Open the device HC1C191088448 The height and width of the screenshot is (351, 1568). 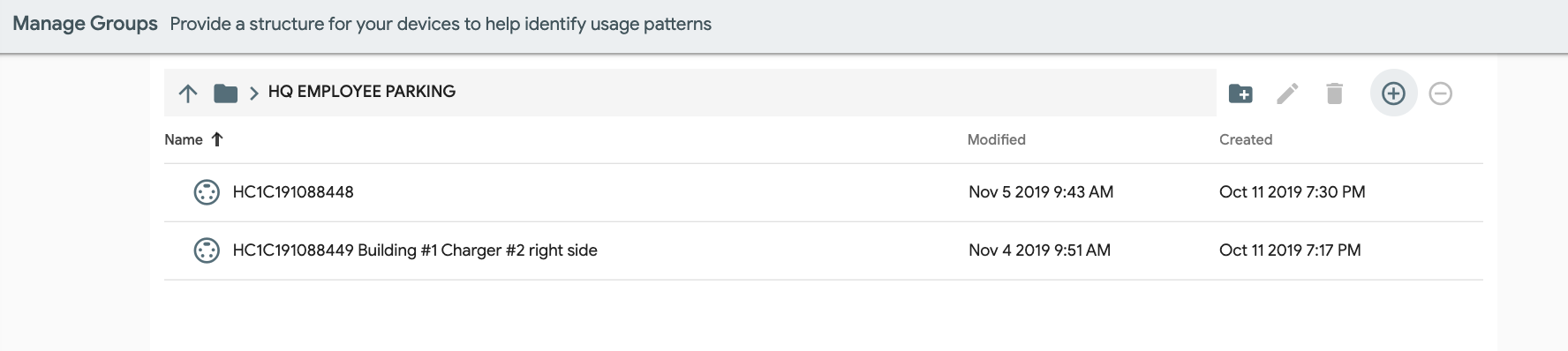(293, 192)
